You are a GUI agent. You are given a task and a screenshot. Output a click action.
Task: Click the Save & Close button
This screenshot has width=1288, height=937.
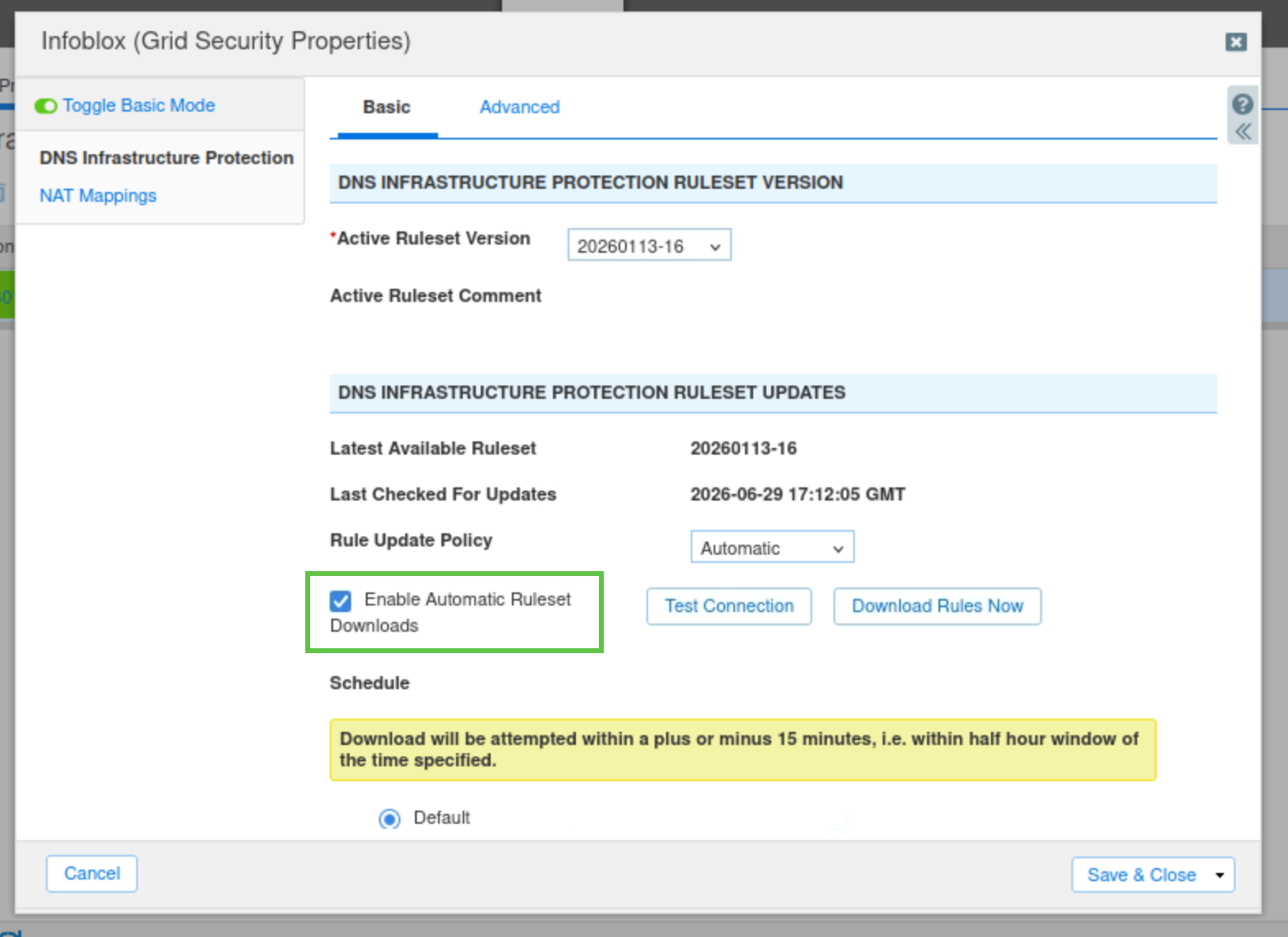click(x=1141, y=875)
